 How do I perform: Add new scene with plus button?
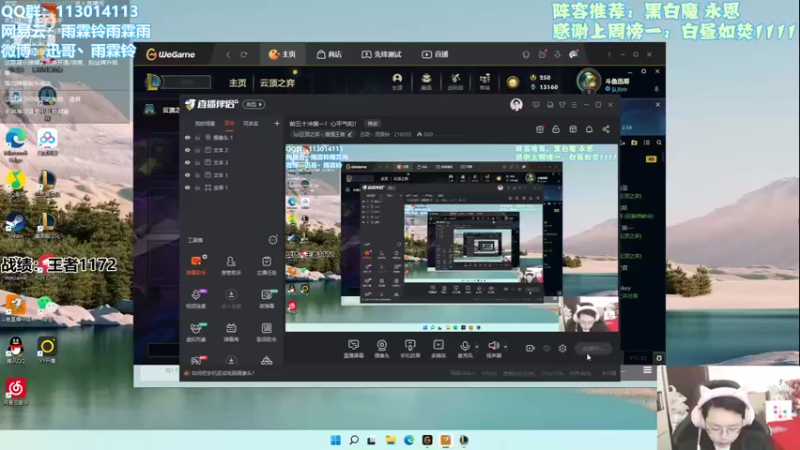coord(277,123)
